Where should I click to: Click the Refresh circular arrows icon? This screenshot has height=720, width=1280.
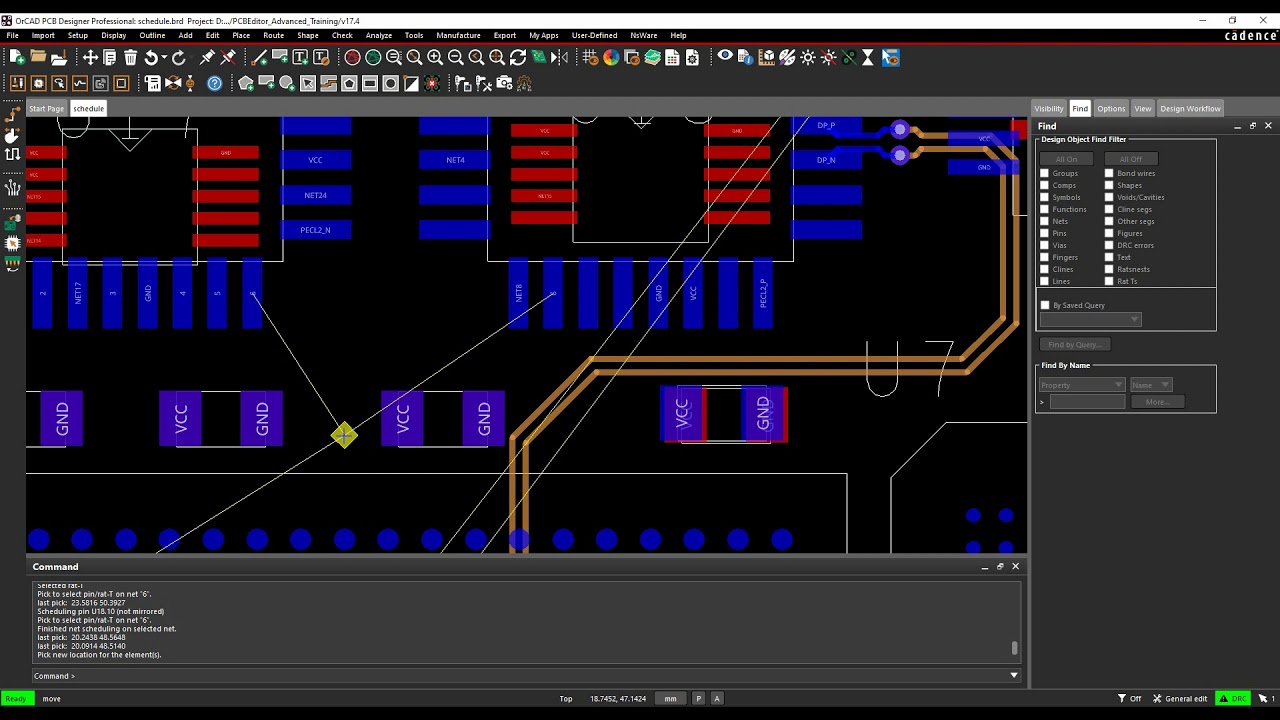(x=517, y=57)
